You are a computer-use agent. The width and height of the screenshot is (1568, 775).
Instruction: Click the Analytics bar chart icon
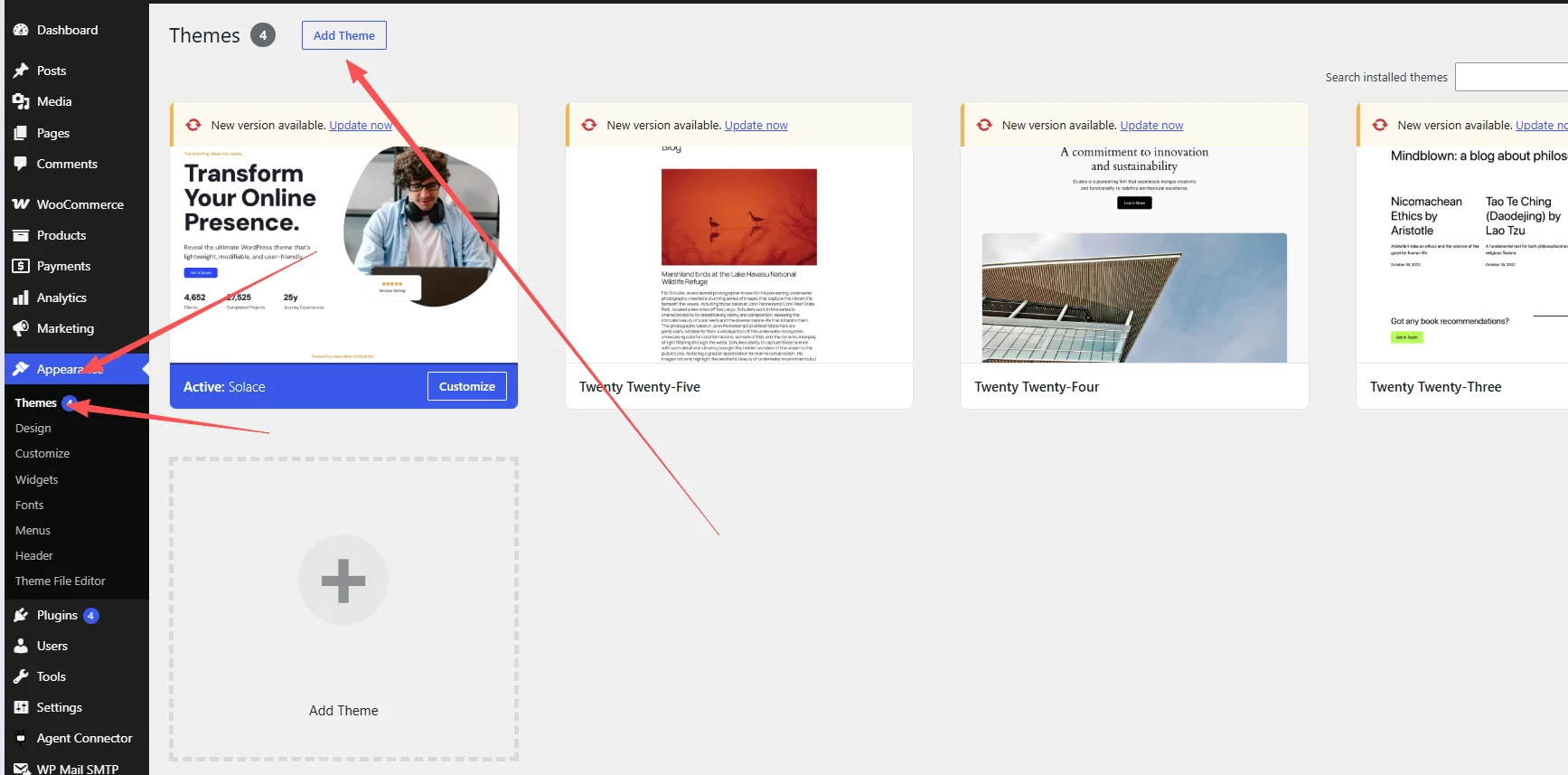point(21,298)
